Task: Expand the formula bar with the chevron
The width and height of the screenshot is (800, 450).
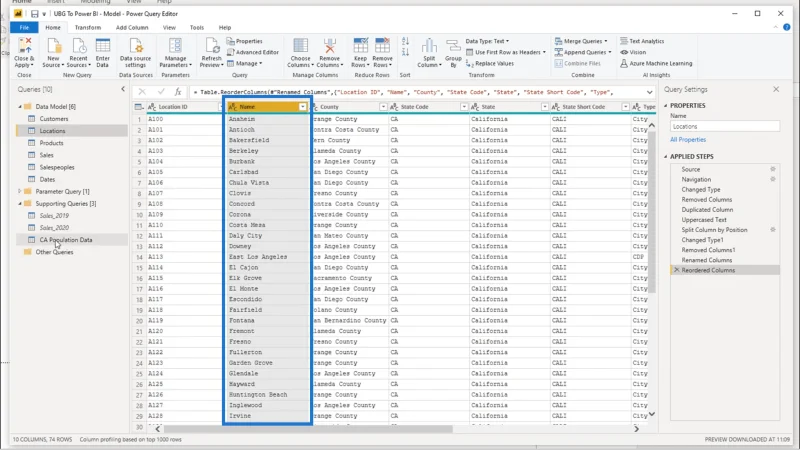Action: 649,92
